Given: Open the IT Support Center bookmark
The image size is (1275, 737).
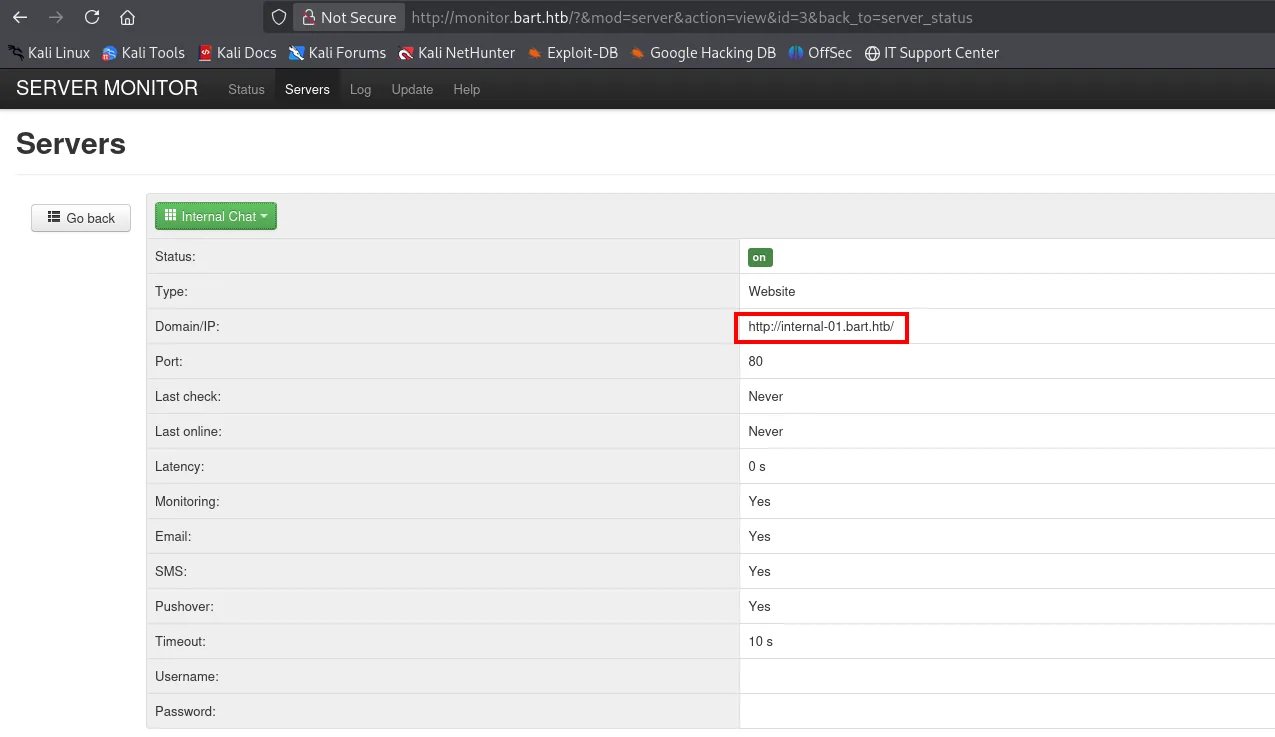Looking at the screenshot, I should click(932, 53).
